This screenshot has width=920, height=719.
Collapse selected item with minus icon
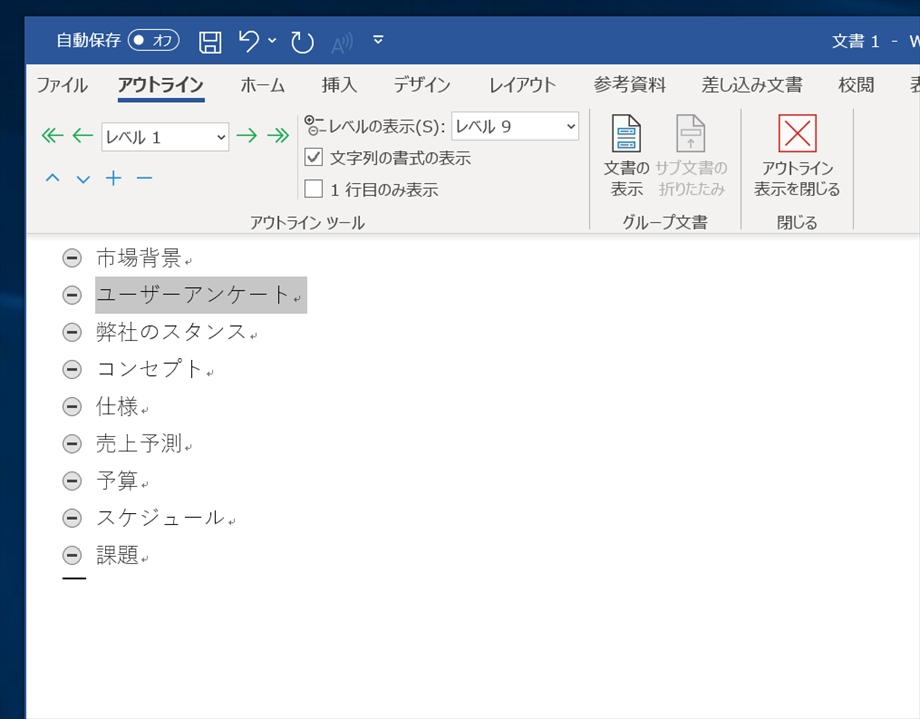[x=144, y=178]
